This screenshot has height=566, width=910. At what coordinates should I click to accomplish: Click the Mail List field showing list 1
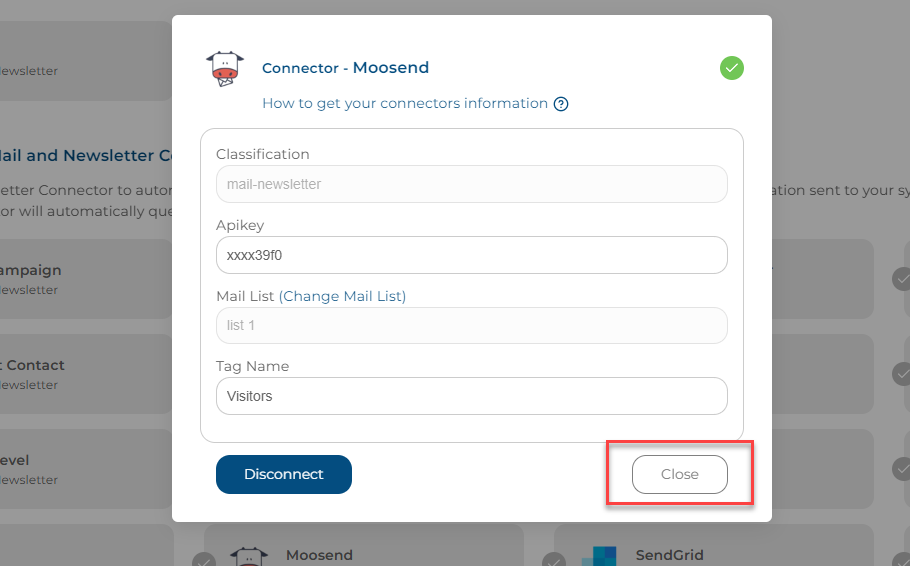(472, 325)
